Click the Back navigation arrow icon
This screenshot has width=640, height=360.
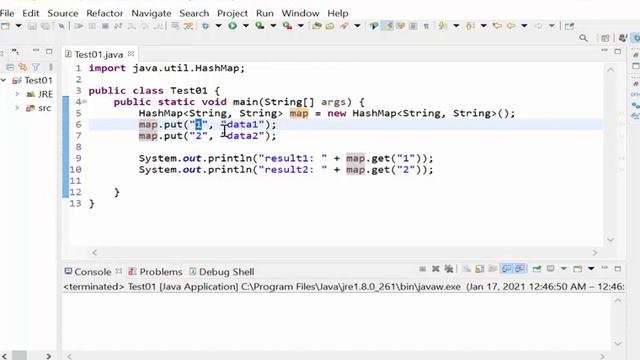pos(511,26)
